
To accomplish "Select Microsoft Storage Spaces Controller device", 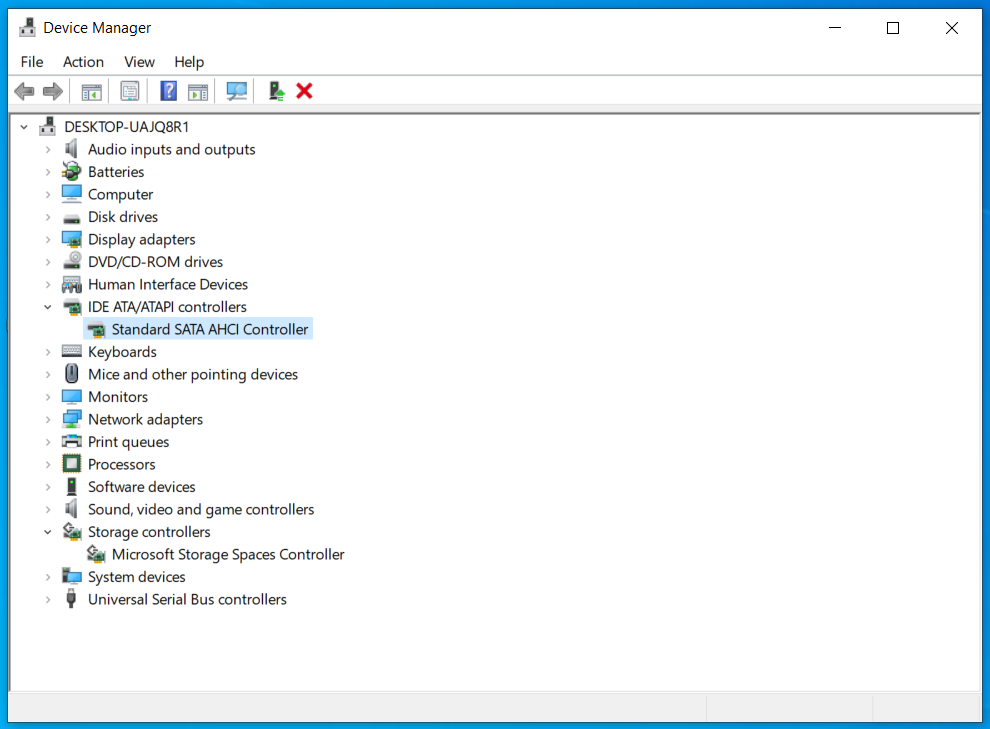I will pyautogui.click(x=228, y=555).
